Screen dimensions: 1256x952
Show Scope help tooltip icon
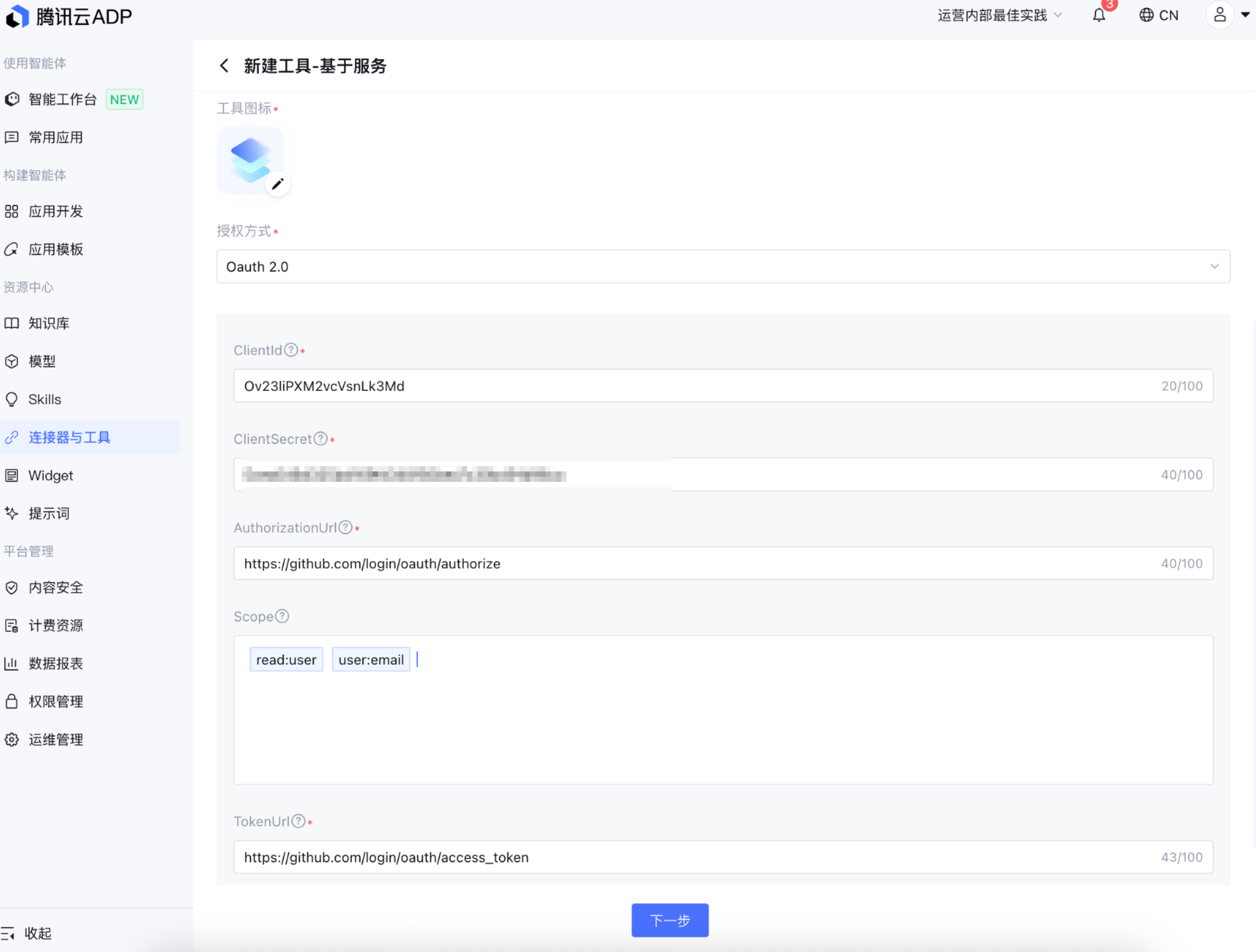pyautogui.click(x=282, y=617)
